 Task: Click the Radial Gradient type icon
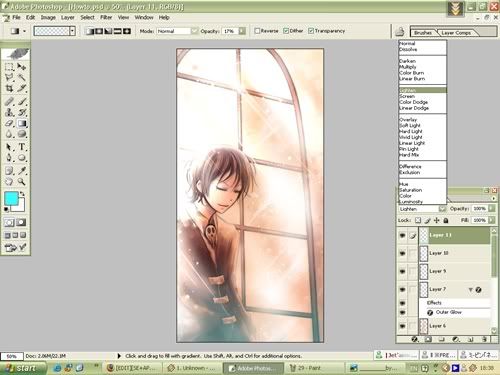[x=99, y=31]
